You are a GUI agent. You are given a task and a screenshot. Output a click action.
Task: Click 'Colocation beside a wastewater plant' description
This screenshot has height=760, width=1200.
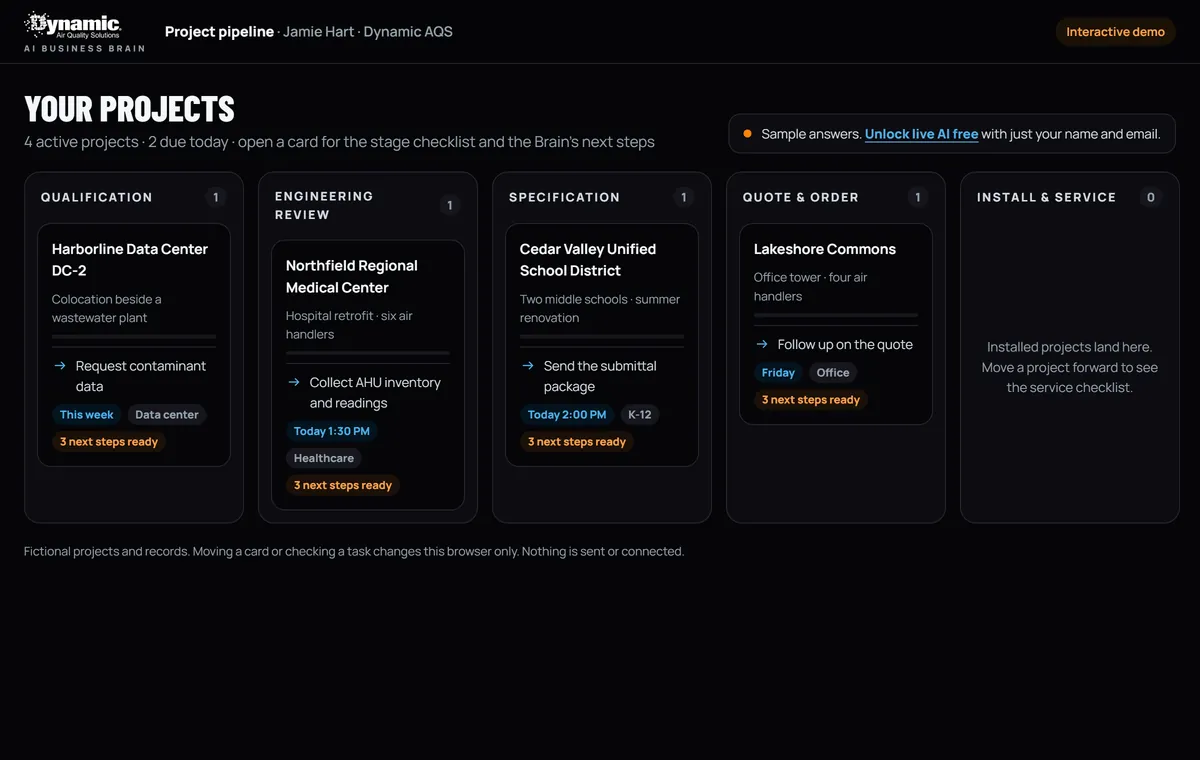[x=107, y=309]
